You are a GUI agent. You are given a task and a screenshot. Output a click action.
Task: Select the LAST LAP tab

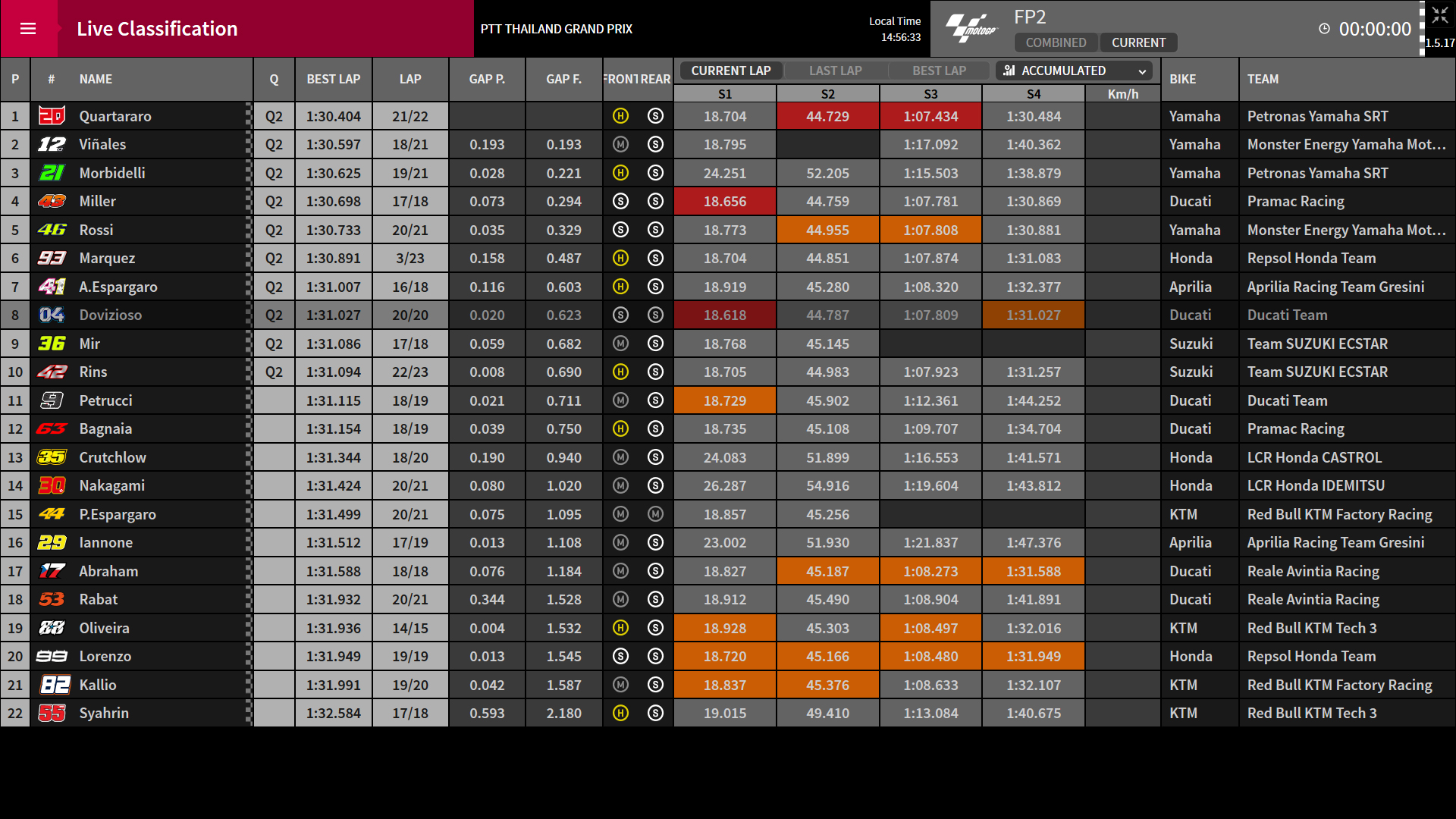836,71
